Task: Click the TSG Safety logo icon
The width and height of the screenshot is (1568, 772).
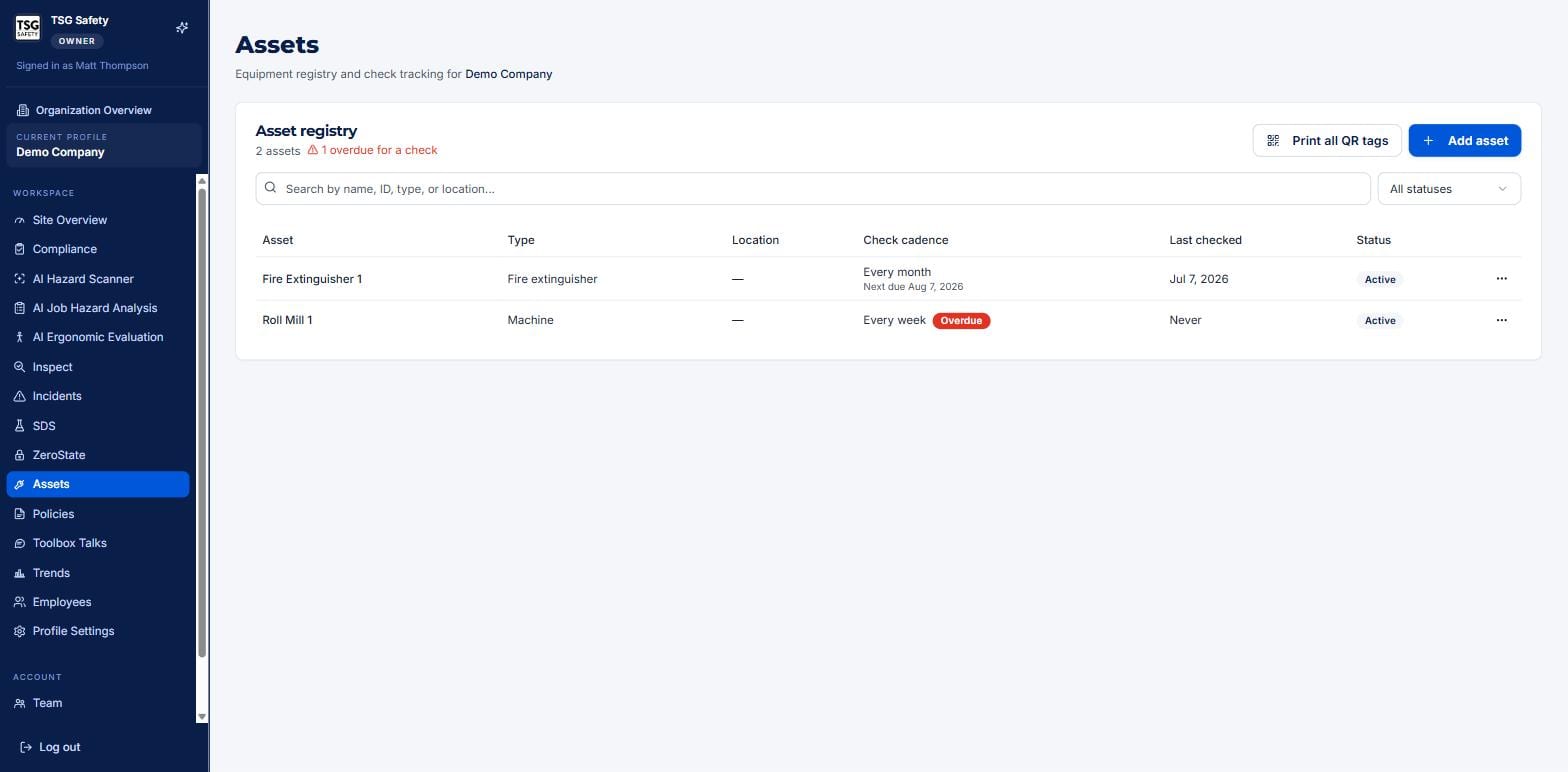Action: 28,28
